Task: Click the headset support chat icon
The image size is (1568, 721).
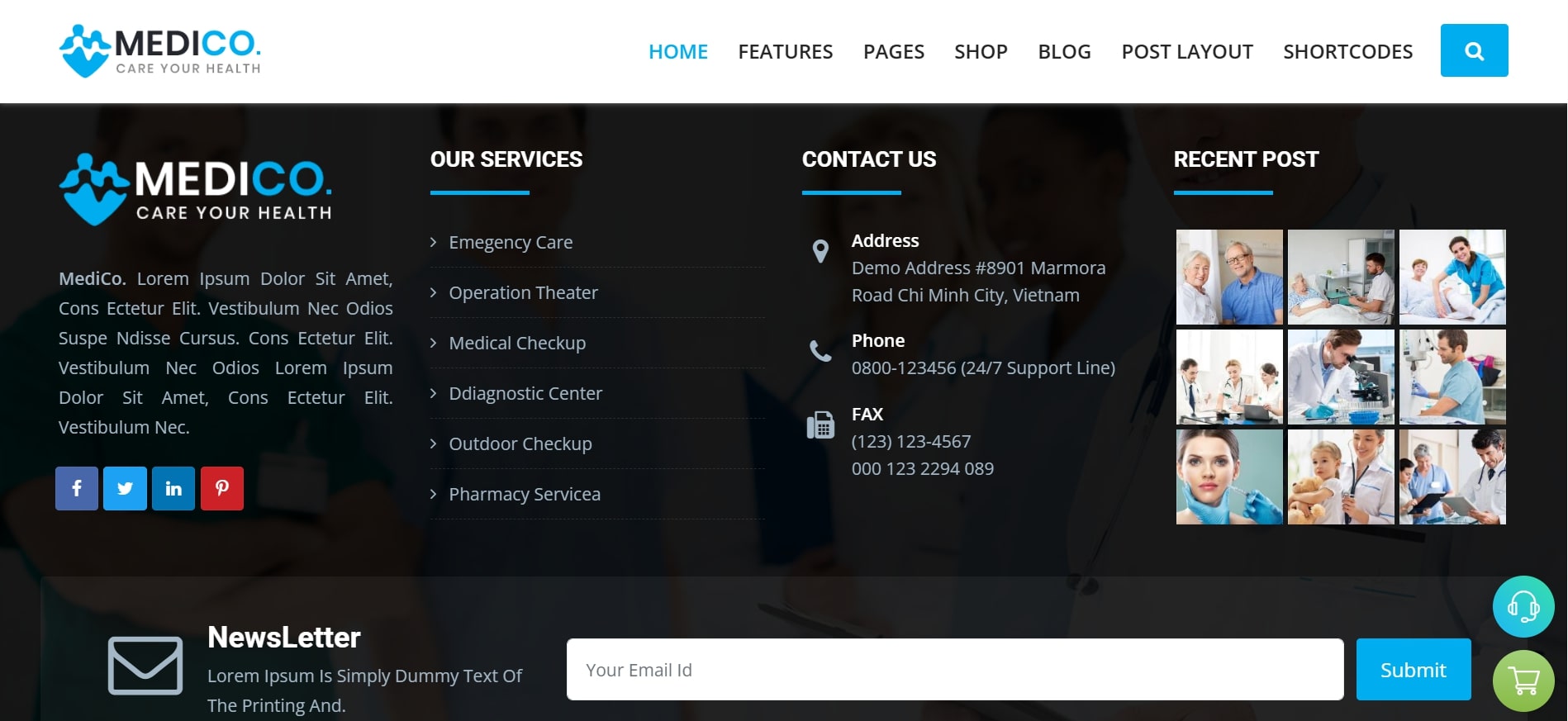Action: point(1523,606)
